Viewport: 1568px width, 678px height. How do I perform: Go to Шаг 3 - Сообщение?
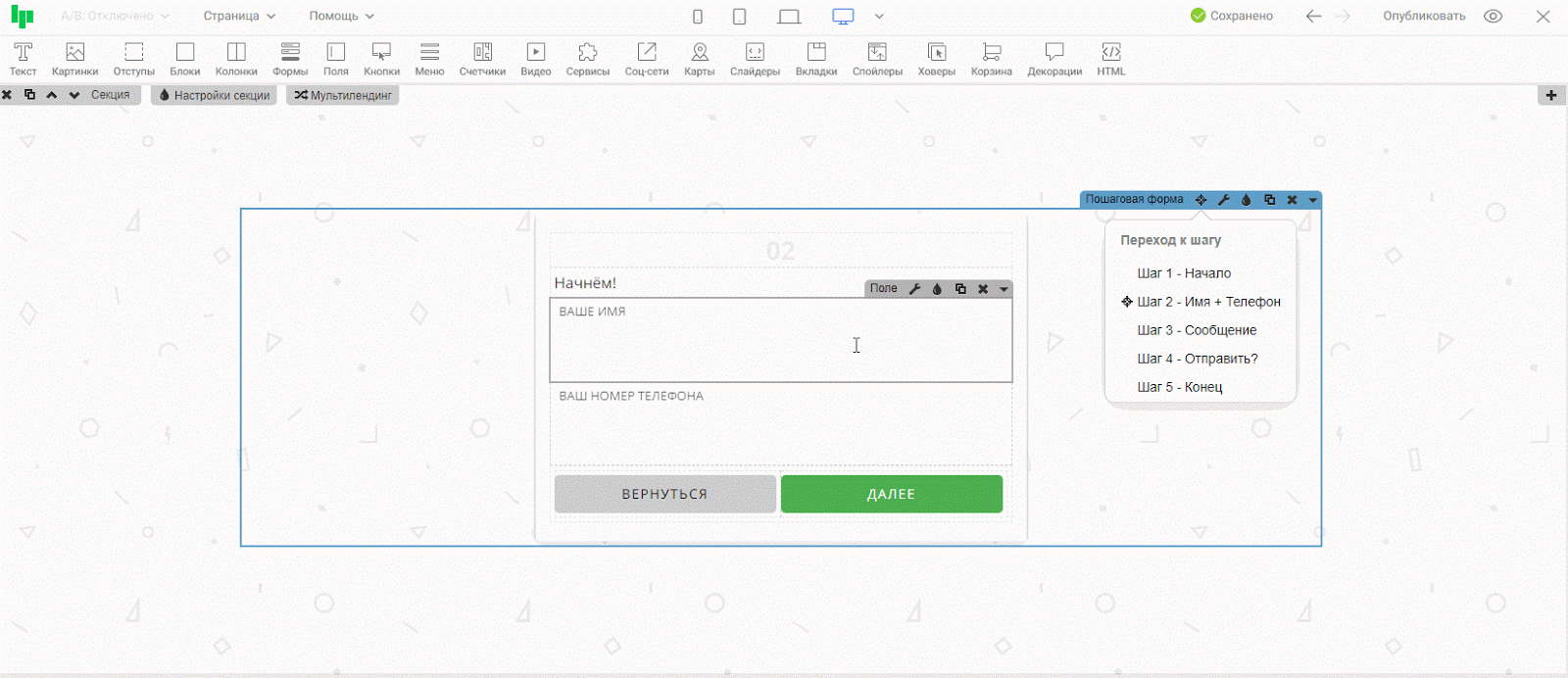tap(1197, 330)
